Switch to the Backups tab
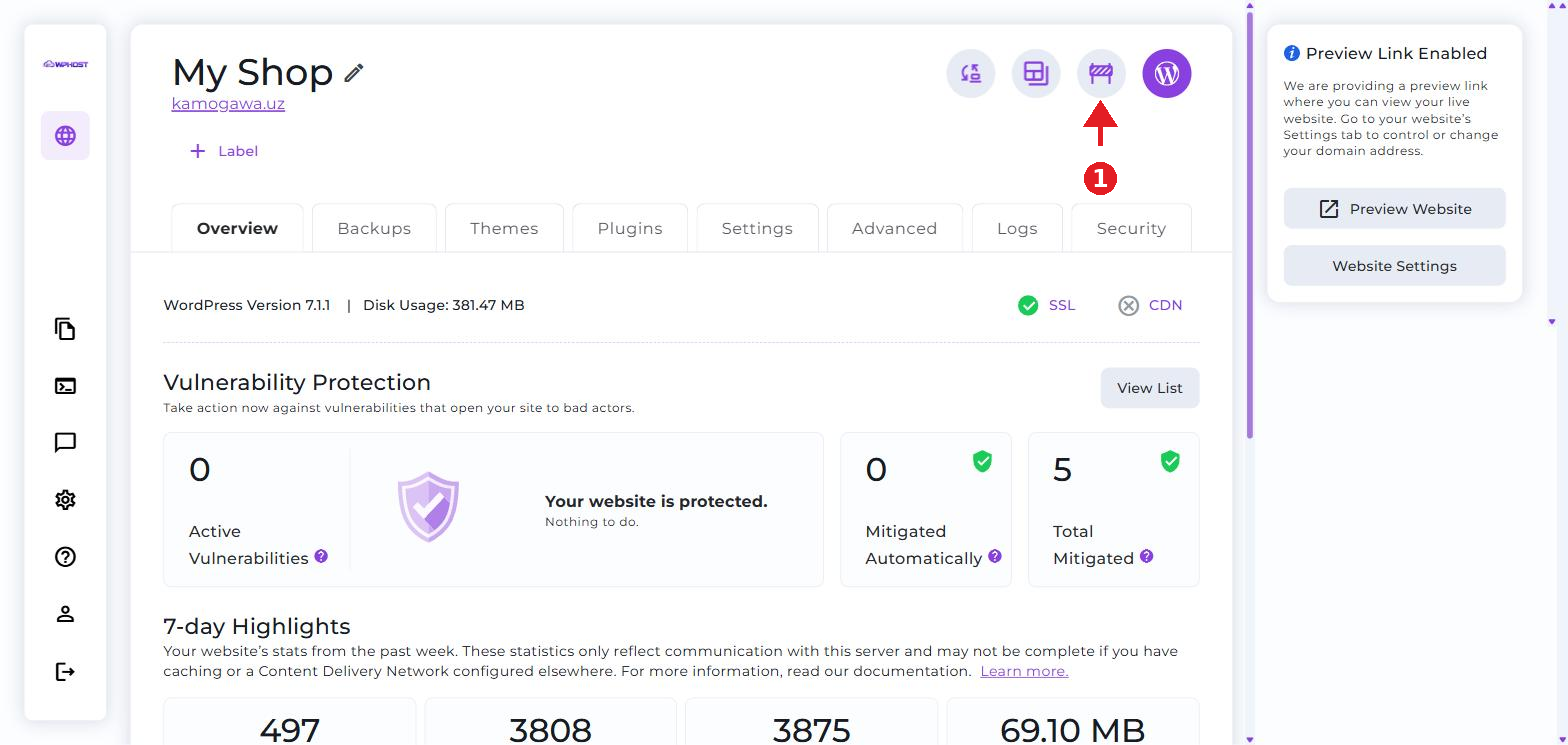This screenshot has height=745, width=1568. pos(374,228)
